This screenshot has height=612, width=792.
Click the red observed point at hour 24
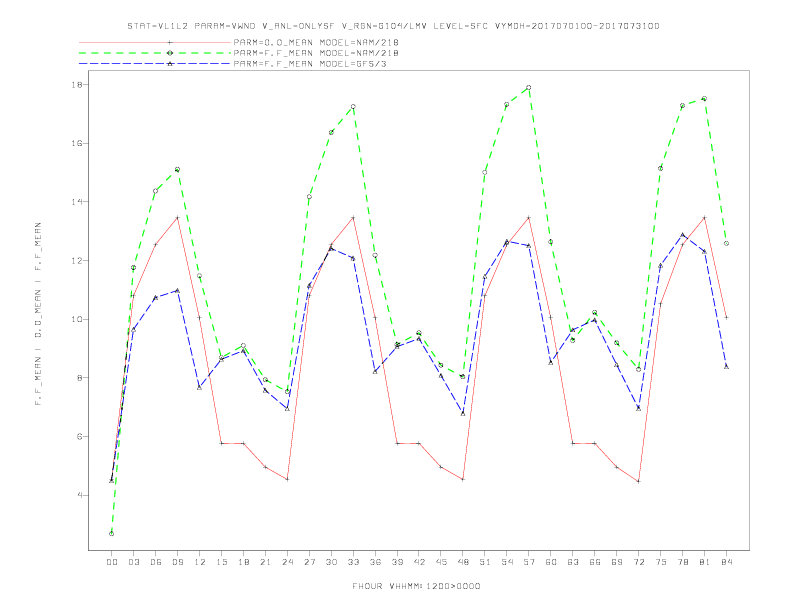[287, 479]
